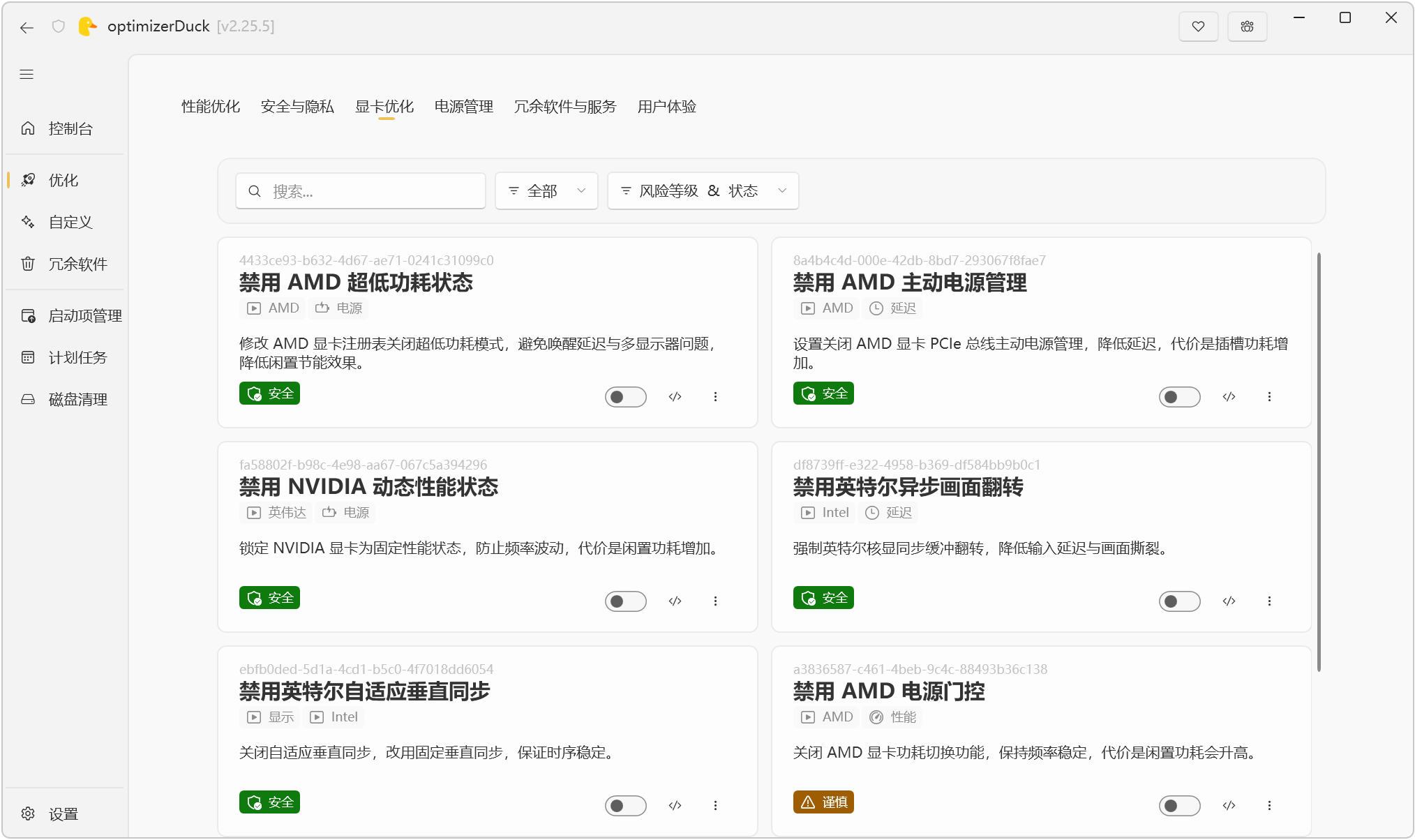This screenshot has height=840, width=1415.
Task: Expand 风险等级 & 状态 dropdown
Action: tap(703, 191)
